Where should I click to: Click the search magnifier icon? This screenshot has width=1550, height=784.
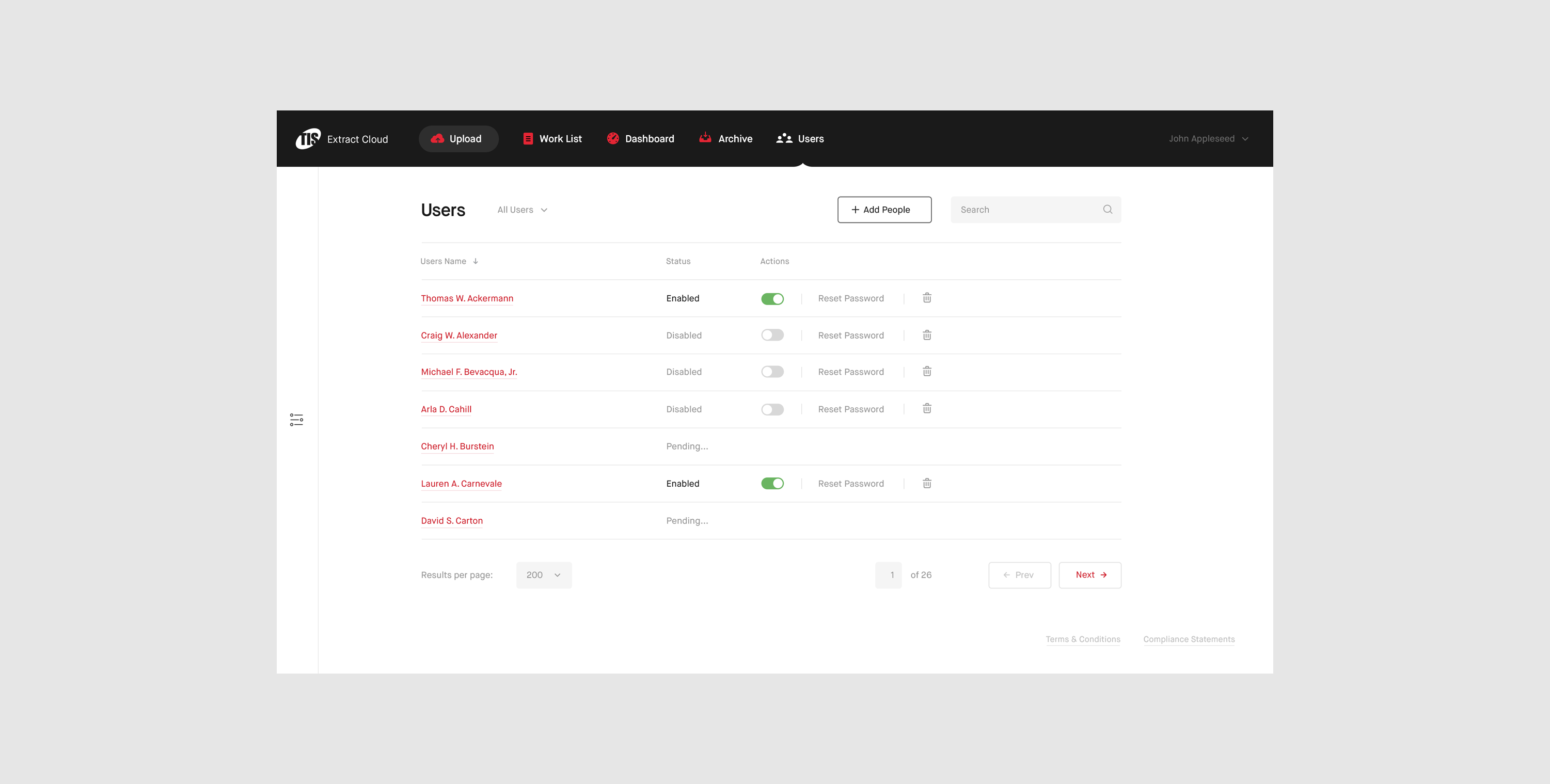click(x=1107, y=210)
